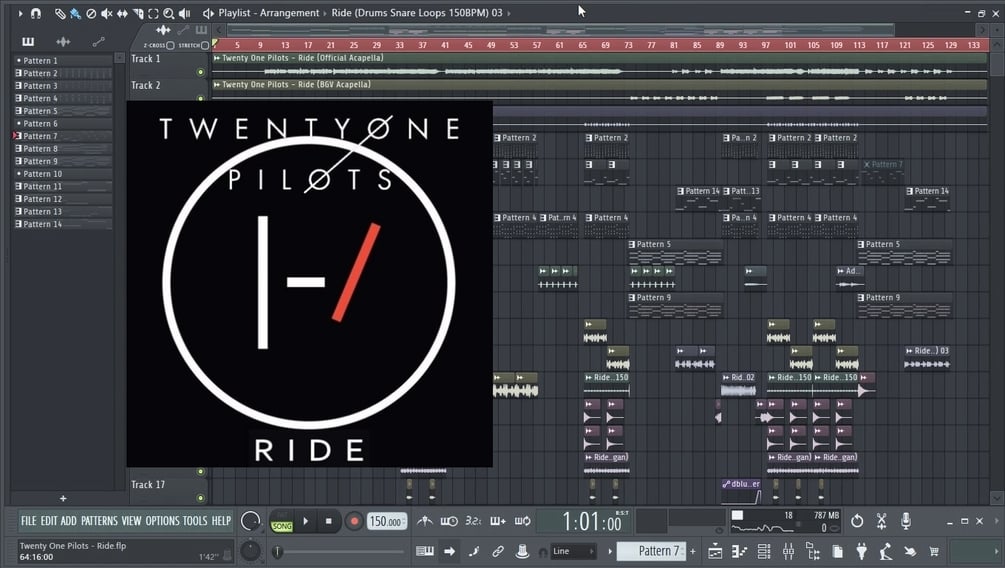The width and height of the screenshot is (1005, 568).
Task: Select the Slip tool in playlist toolbar
Action: tap(122, 13)
